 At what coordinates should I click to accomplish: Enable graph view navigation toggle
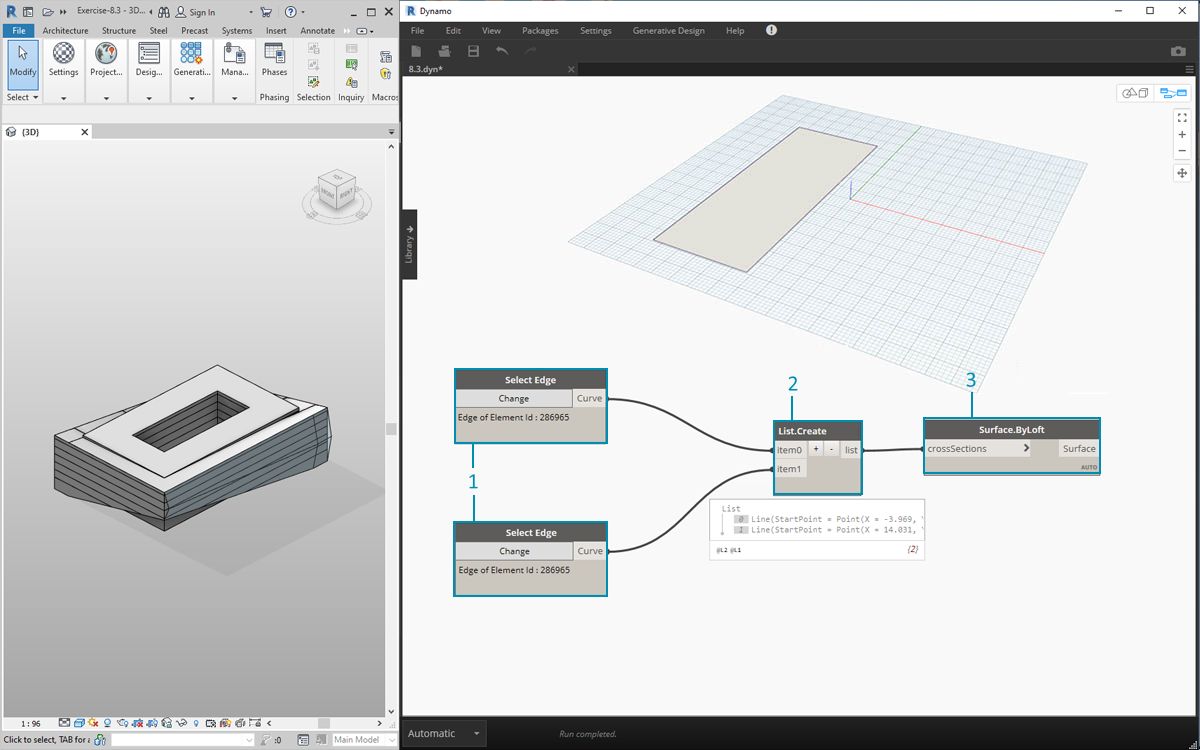click(x=1171, y=93)
